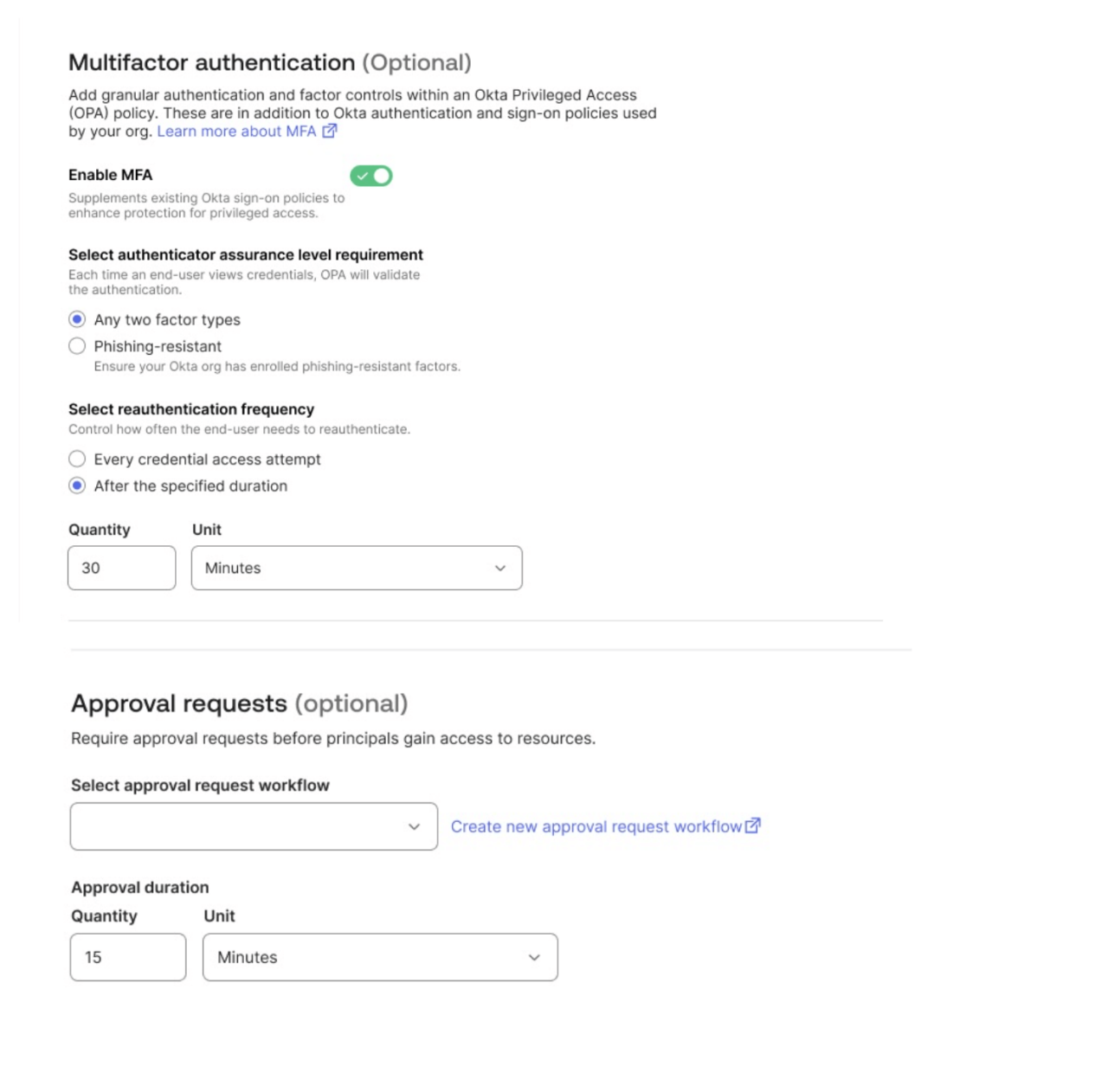Click the chevron in the Approval duration Unit dropdown
This screenshot has height=1092, width=1108.
(x=532, y=958)
